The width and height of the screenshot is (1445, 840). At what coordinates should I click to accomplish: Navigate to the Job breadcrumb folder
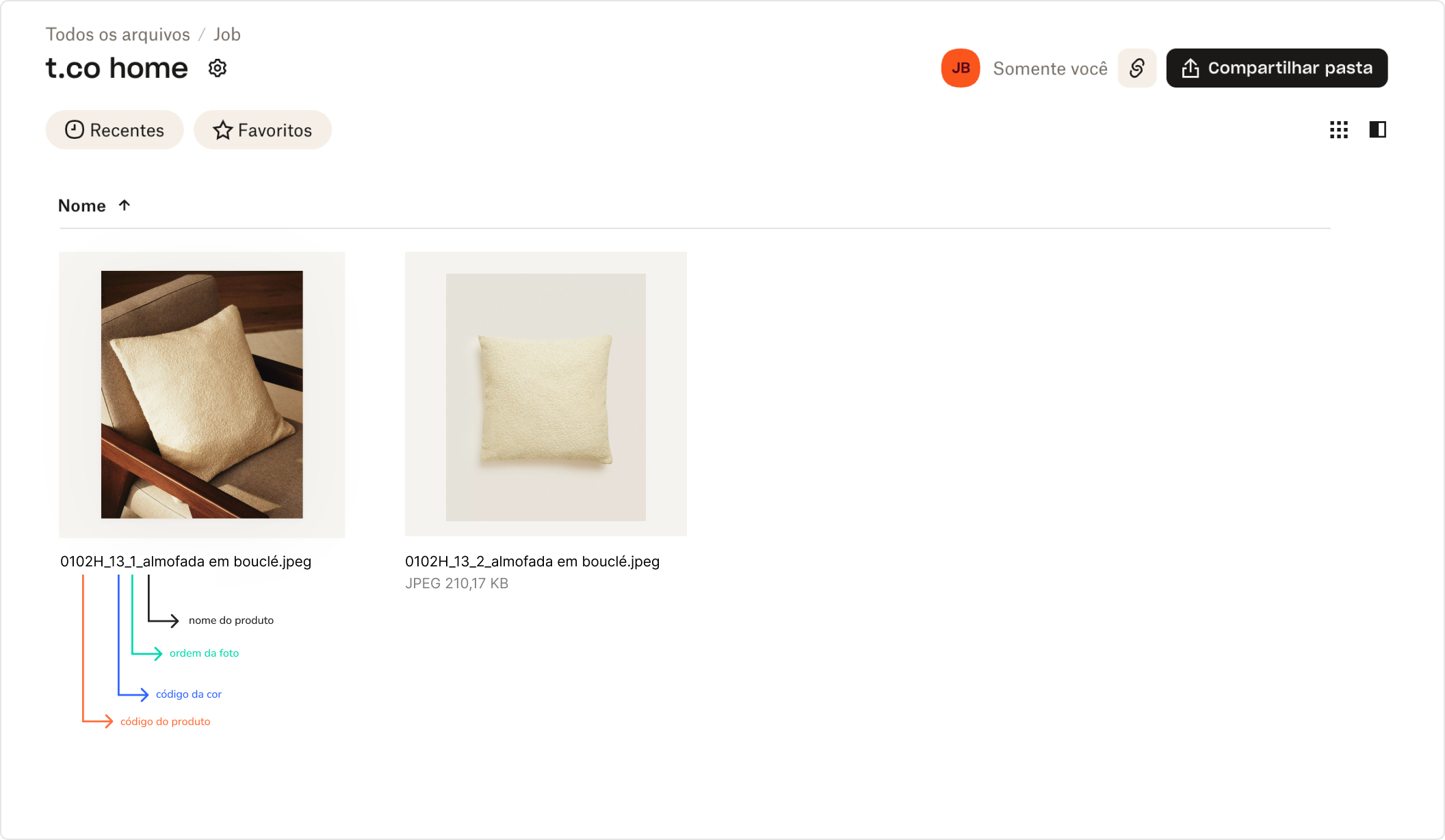227,34
